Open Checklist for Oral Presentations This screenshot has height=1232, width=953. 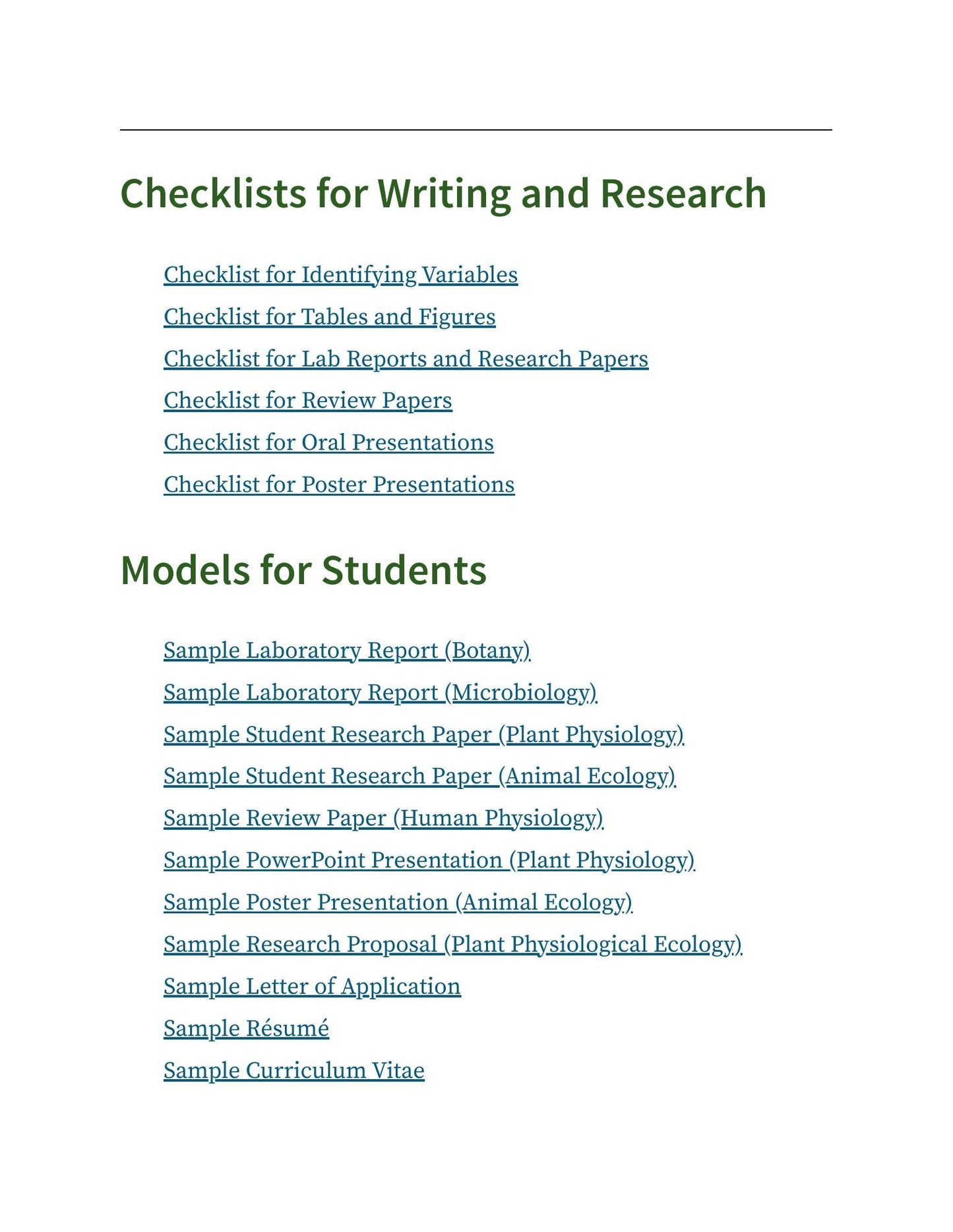coord(328,443)
